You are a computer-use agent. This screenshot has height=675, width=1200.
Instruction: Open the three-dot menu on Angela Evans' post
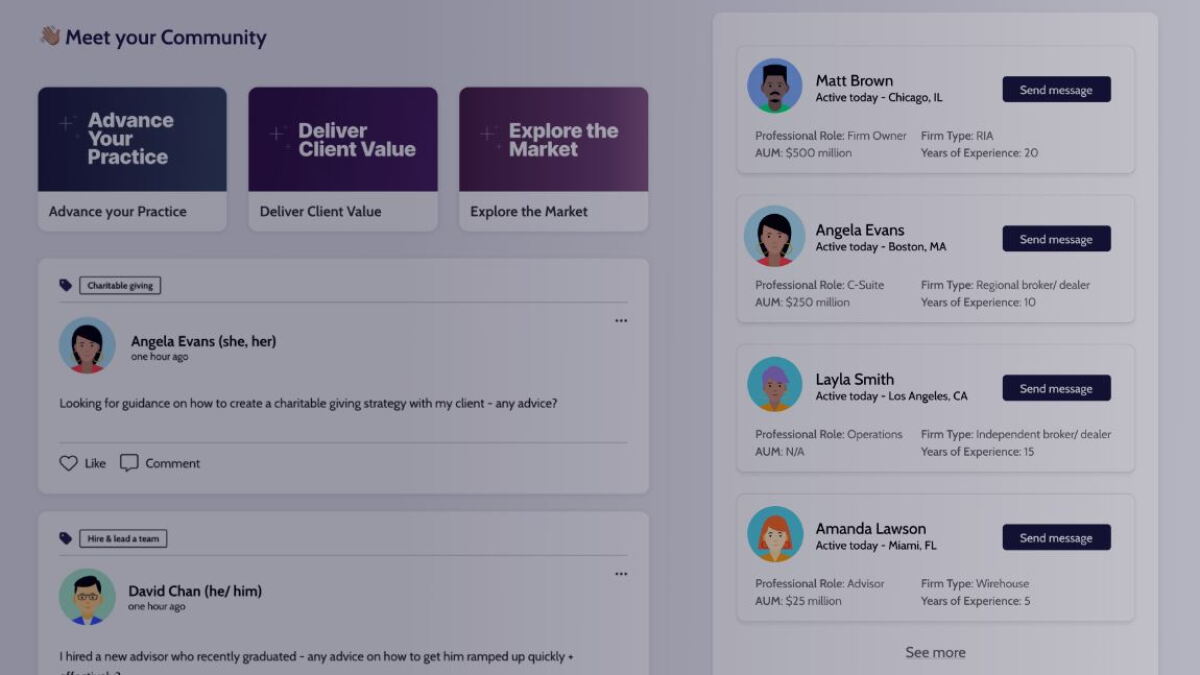click(621, 321)
